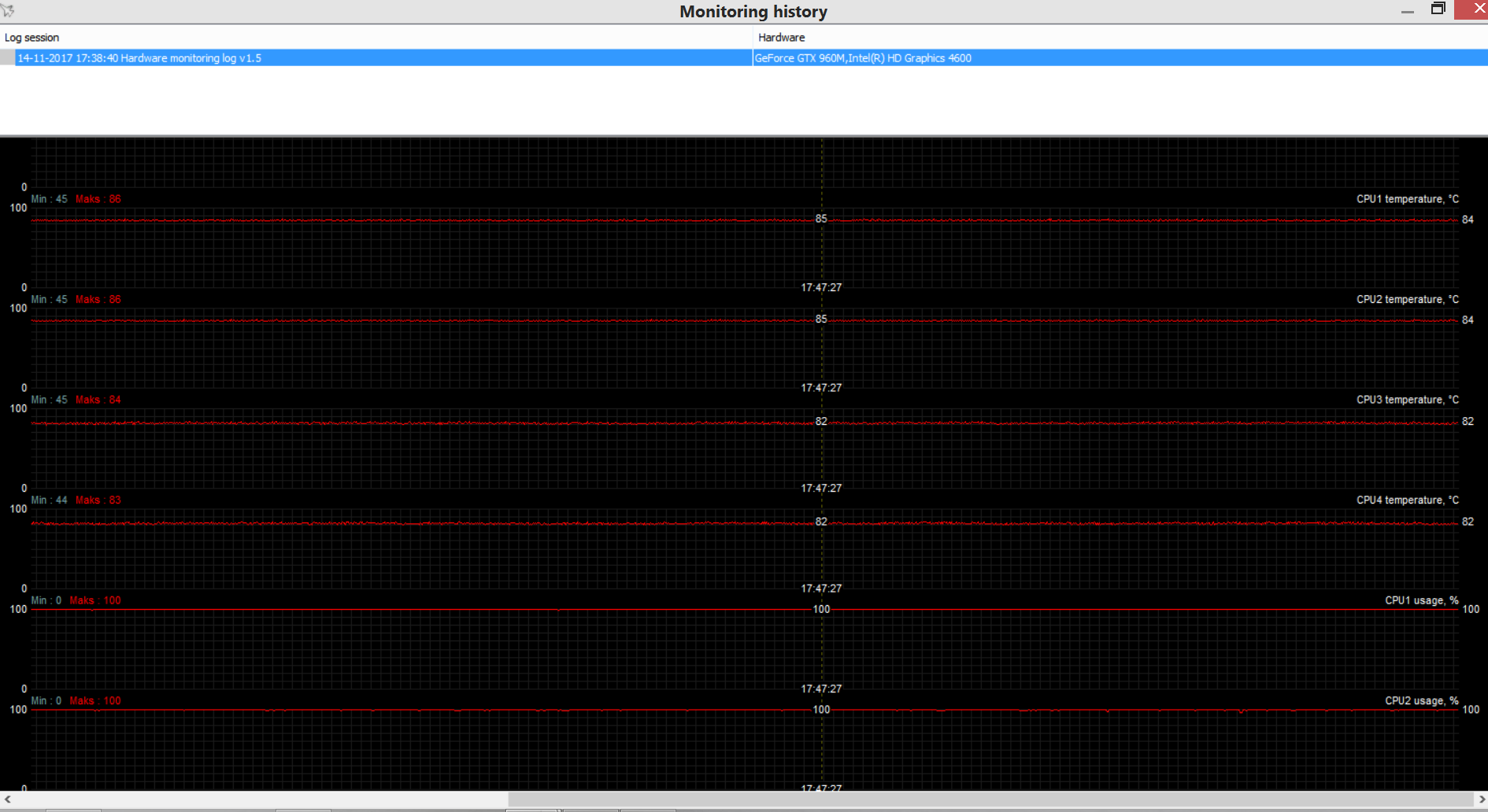Click current value 82 right of CPU3 temperature graph

(1468, 421)
